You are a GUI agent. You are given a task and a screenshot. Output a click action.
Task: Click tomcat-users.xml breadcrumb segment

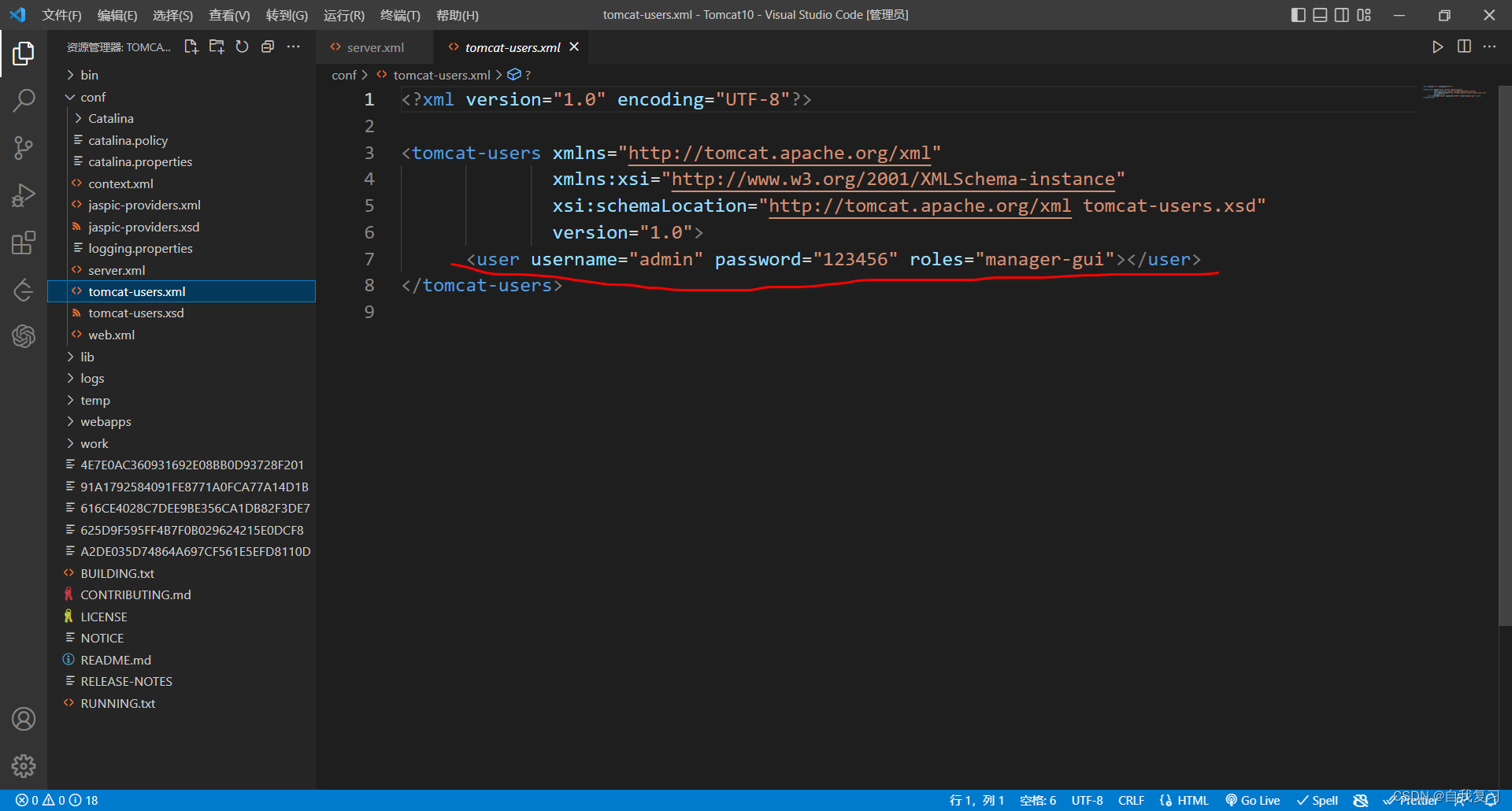(x=442, y=75)
